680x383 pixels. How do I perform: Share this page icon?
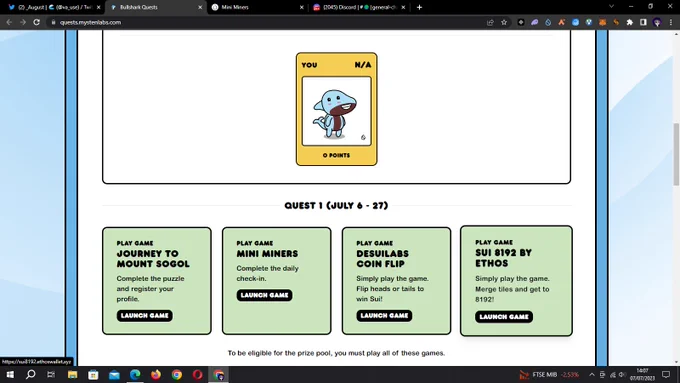point(490,22)
